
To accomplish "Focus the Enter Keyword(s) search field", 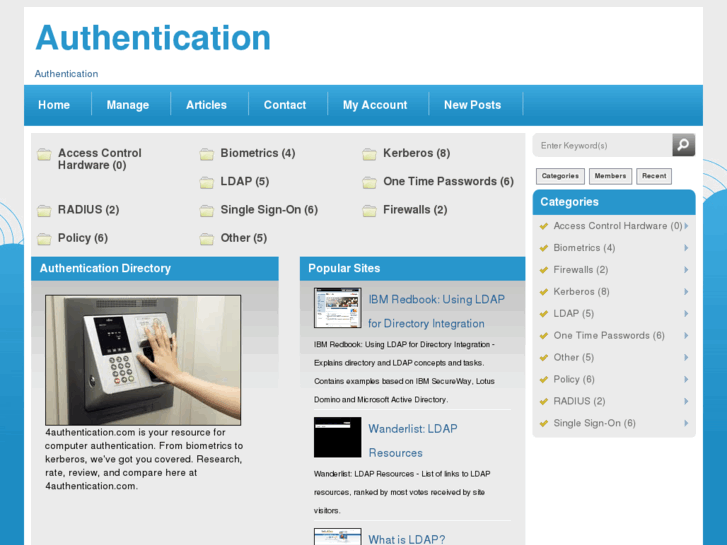I will click(602, 145).
